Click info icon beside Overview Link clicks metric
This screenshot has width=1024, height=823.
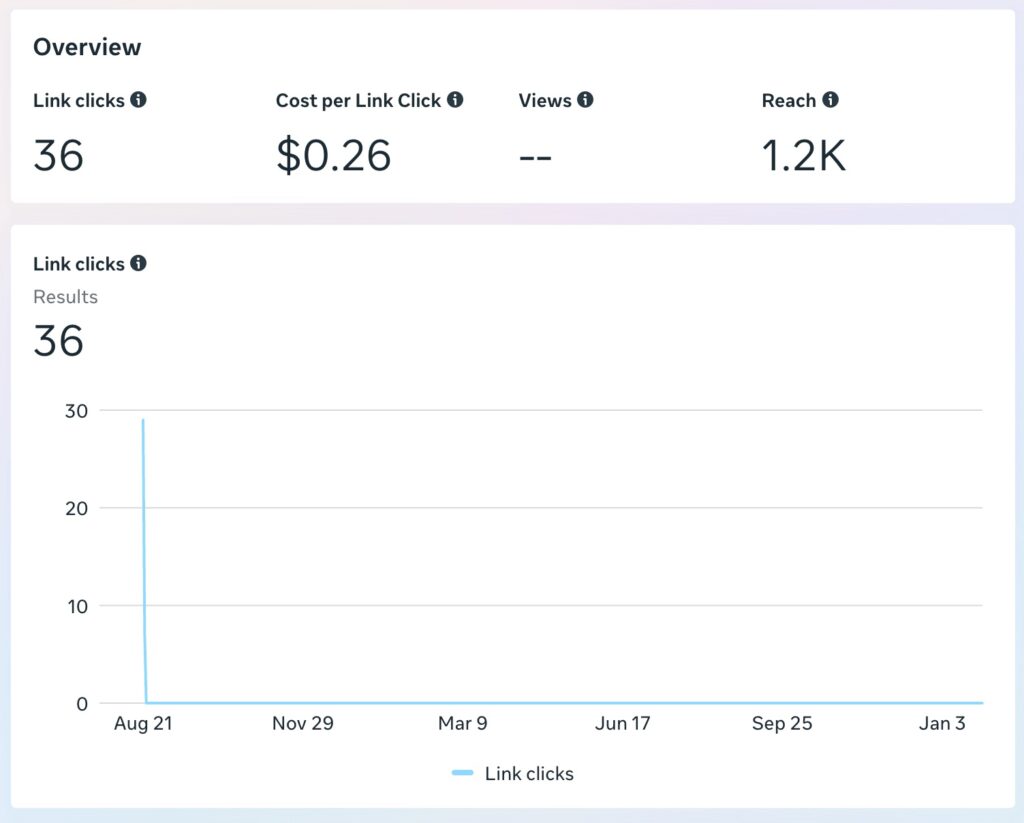click(x=139, y=100)
